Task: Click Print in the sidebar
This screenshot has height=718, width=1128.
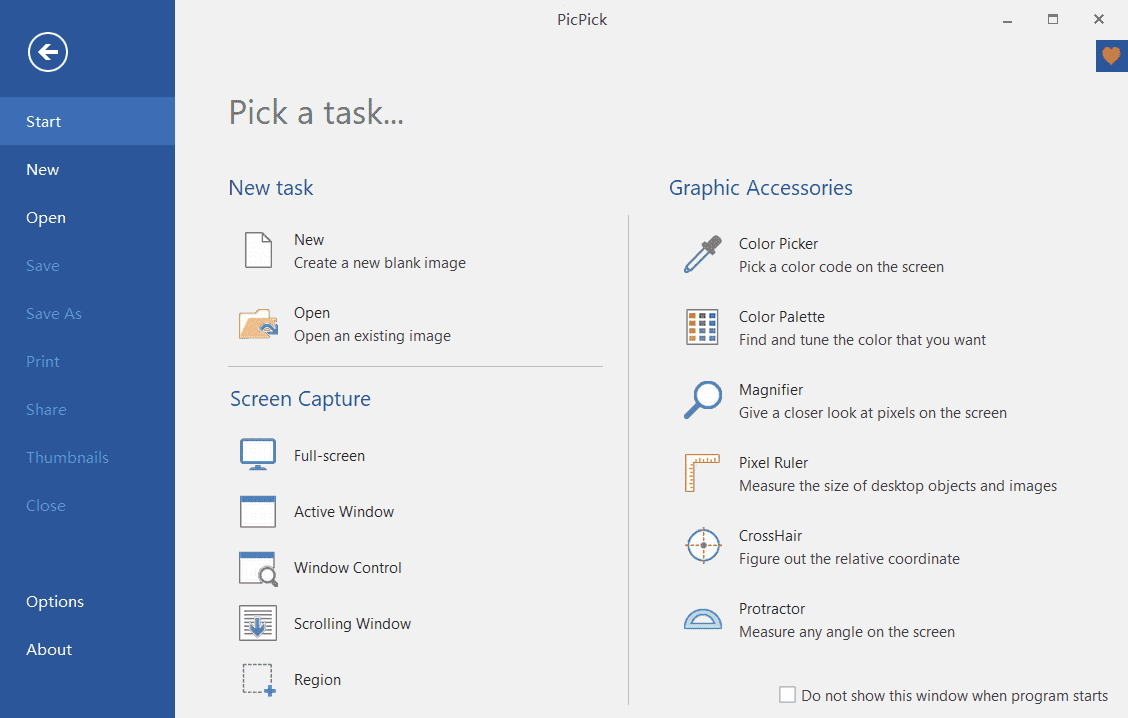Action: [x=87, y=362]
